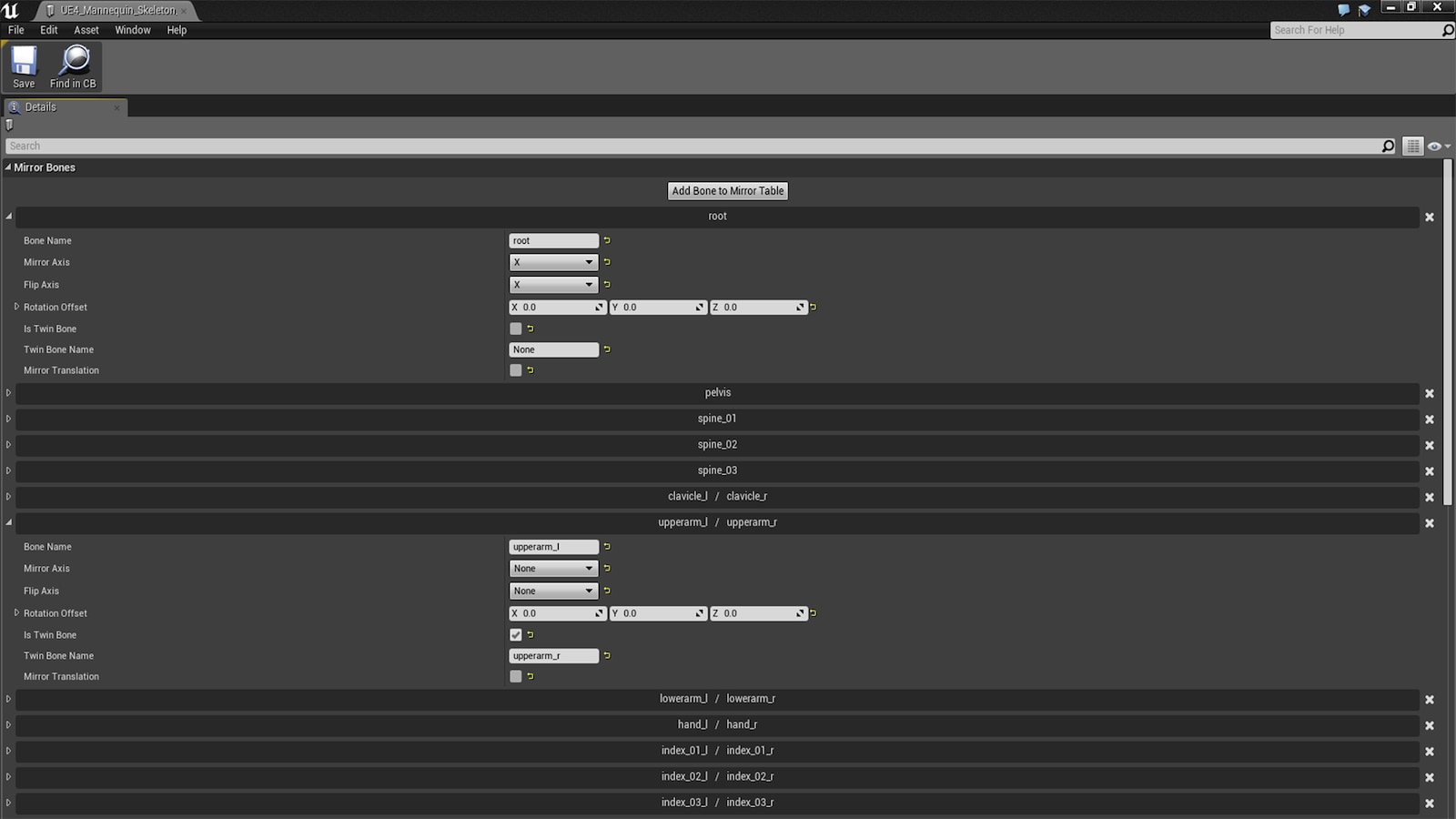This screenshot has height=819, width=1456.
Task: Disable Is Twin Bone for upperarm_l
Action: click(516, 634)
